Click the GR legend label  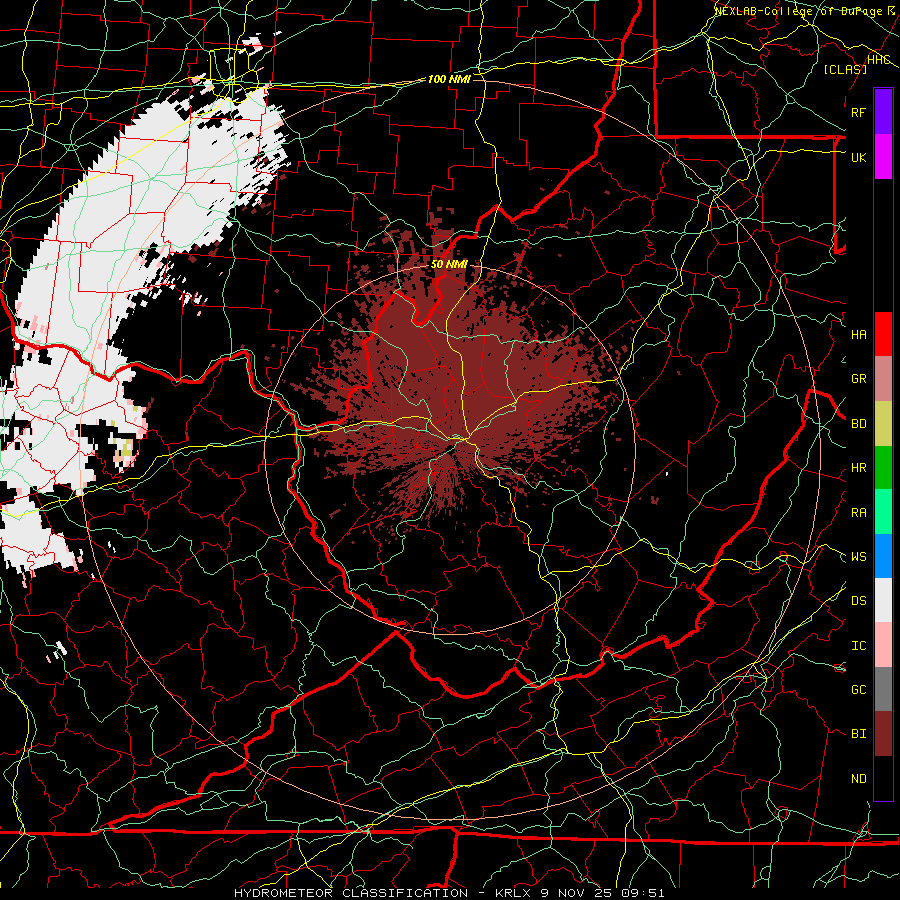[x=858, y=379]
